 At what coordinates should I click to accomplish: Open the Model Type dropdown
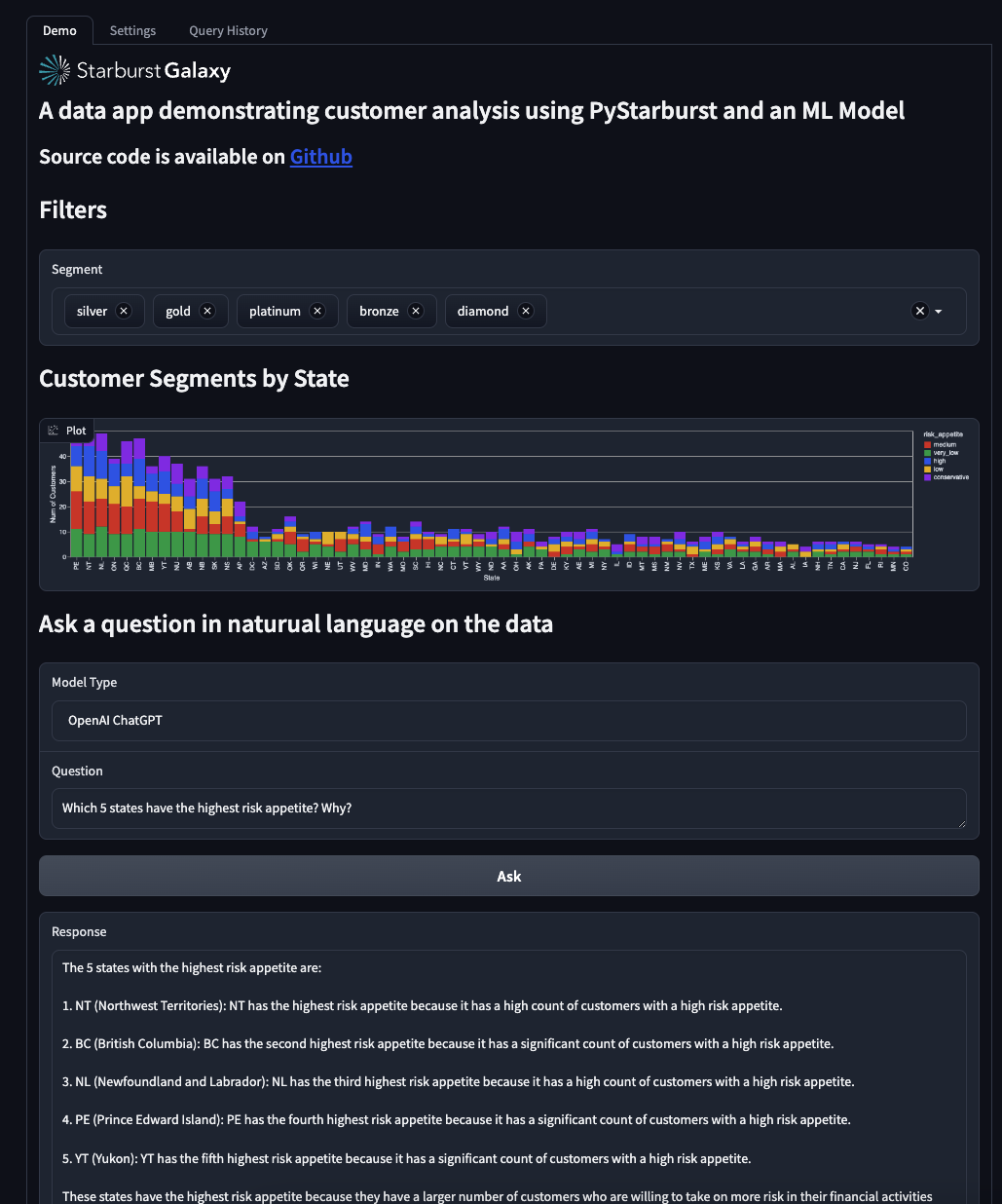508,721
